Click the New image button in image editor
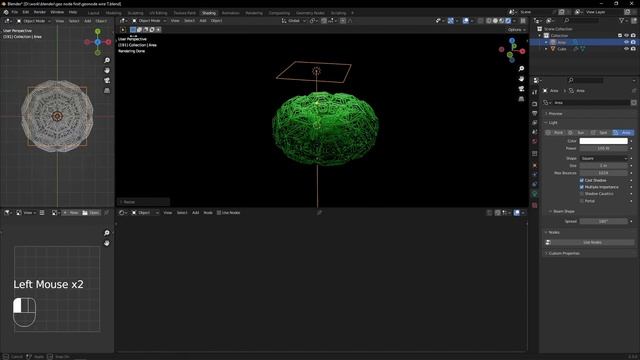The height and width of the screenshot is (360, 640). (x=71, y=213)
